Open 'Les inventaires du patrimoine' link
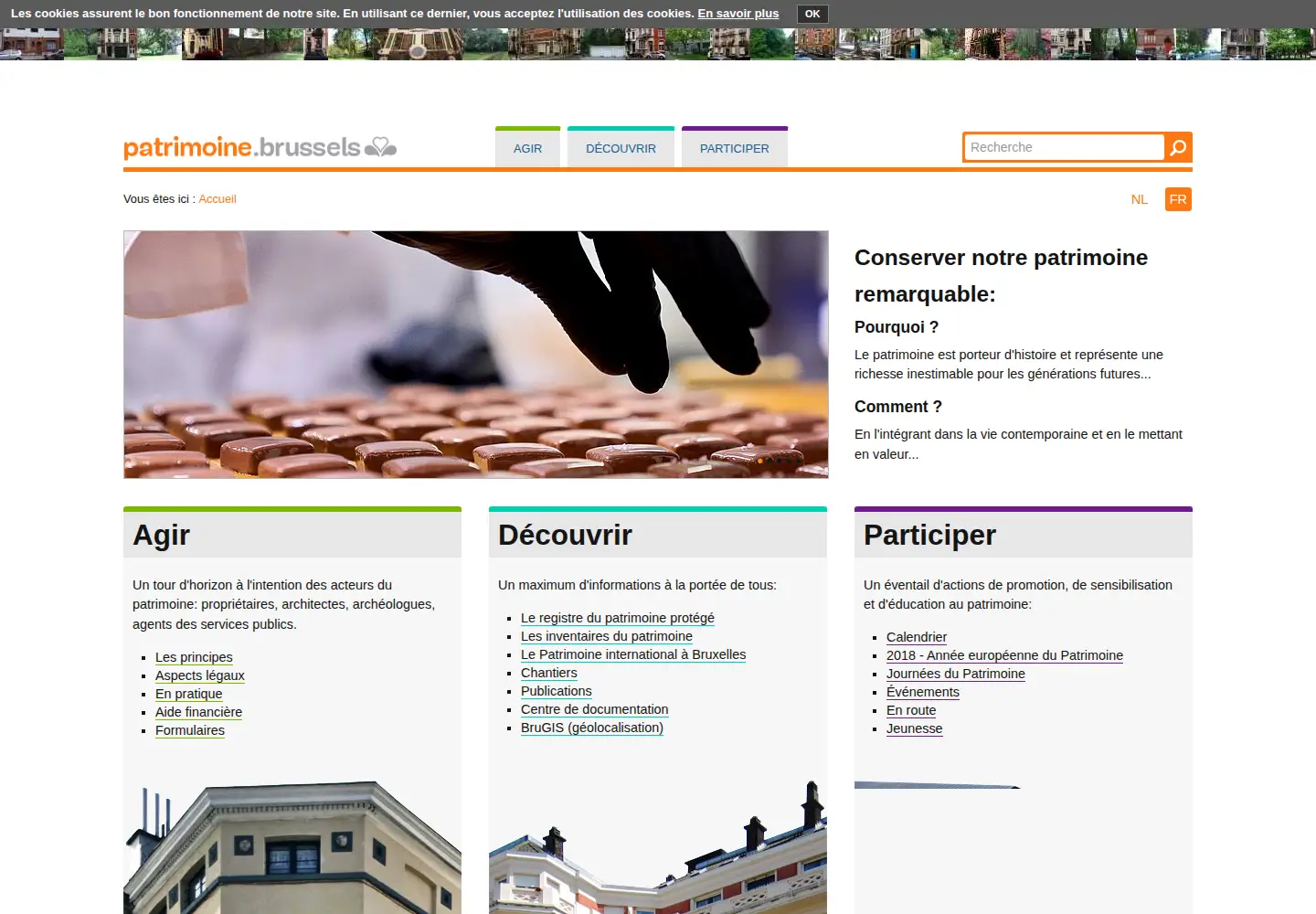 point(607,636)
